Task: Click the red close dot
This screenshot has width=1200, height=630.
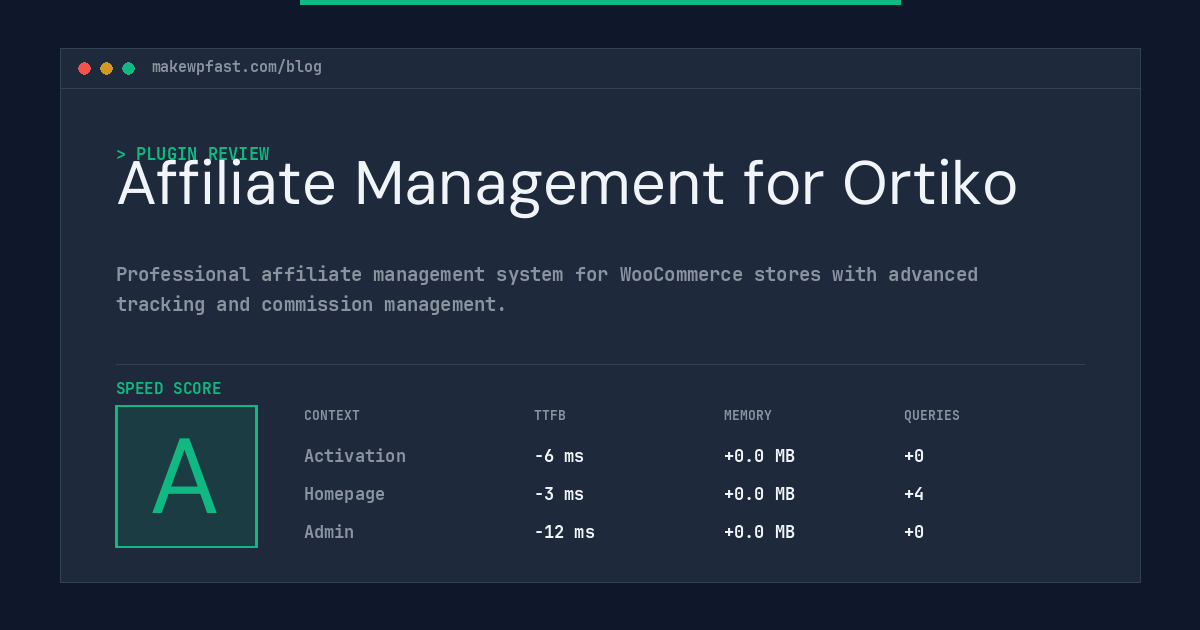Action: 84,68
